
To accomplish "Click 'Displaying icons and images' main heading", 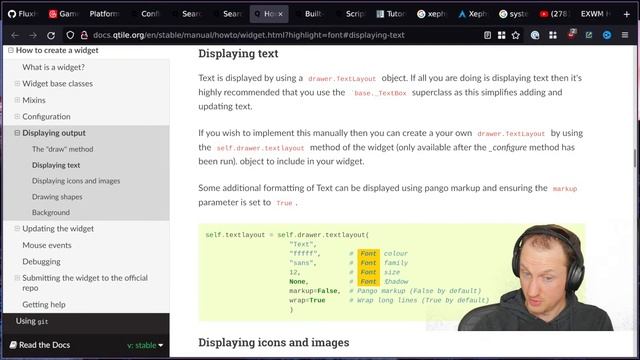I will (x=273, y=342).
